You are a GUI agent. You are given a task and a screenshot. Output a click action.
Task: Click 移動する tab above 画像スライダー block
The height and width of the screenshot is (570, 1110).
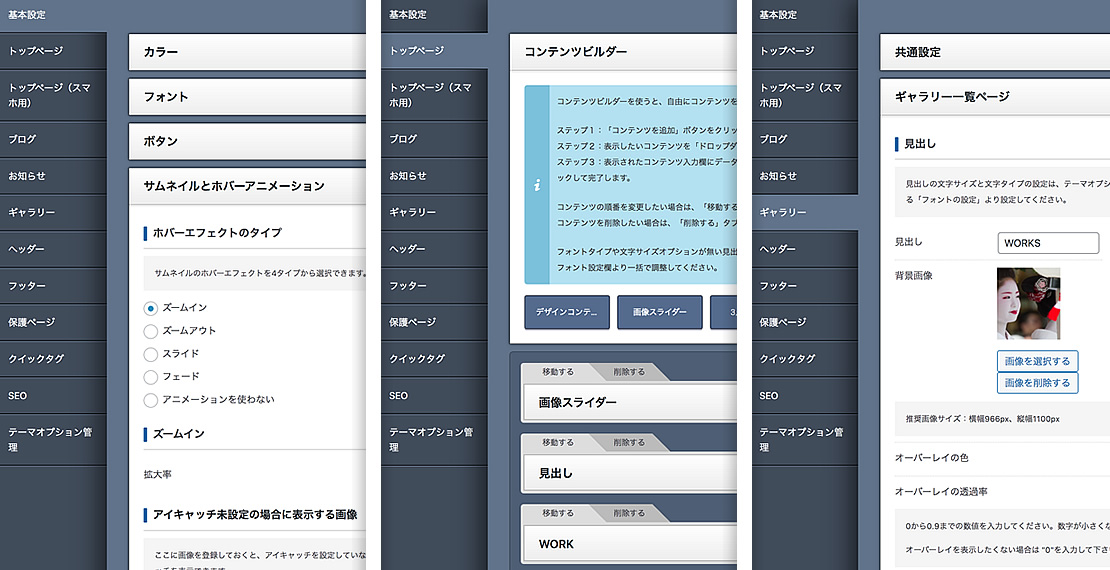(x=558, y=372)
